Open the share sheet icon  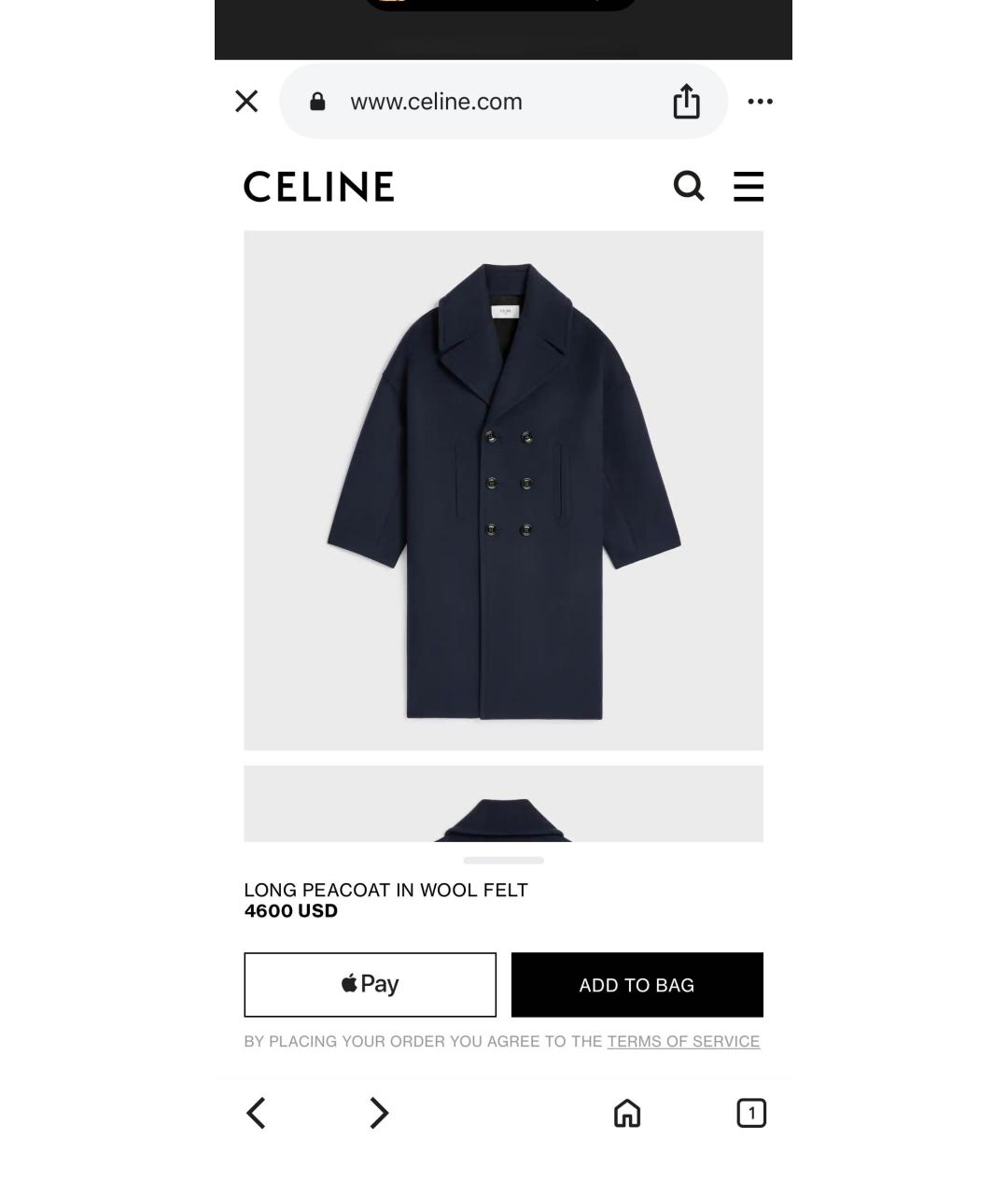coord(686,102)
